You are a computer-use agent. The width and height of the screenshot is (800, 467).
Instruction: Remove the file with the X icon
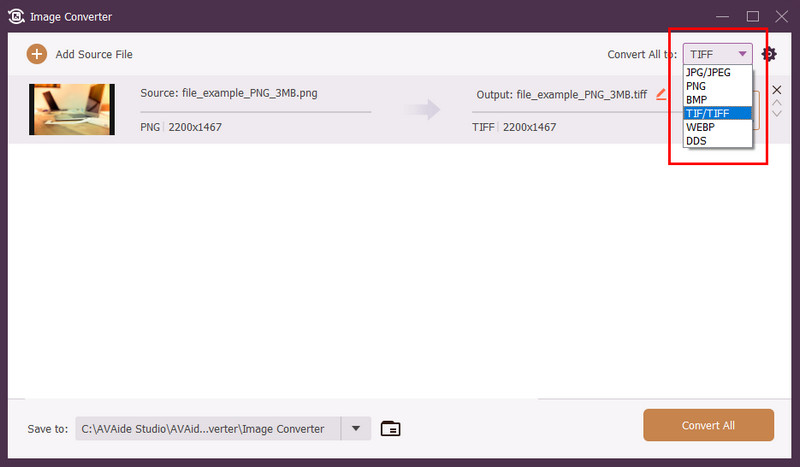pos(777,91)
